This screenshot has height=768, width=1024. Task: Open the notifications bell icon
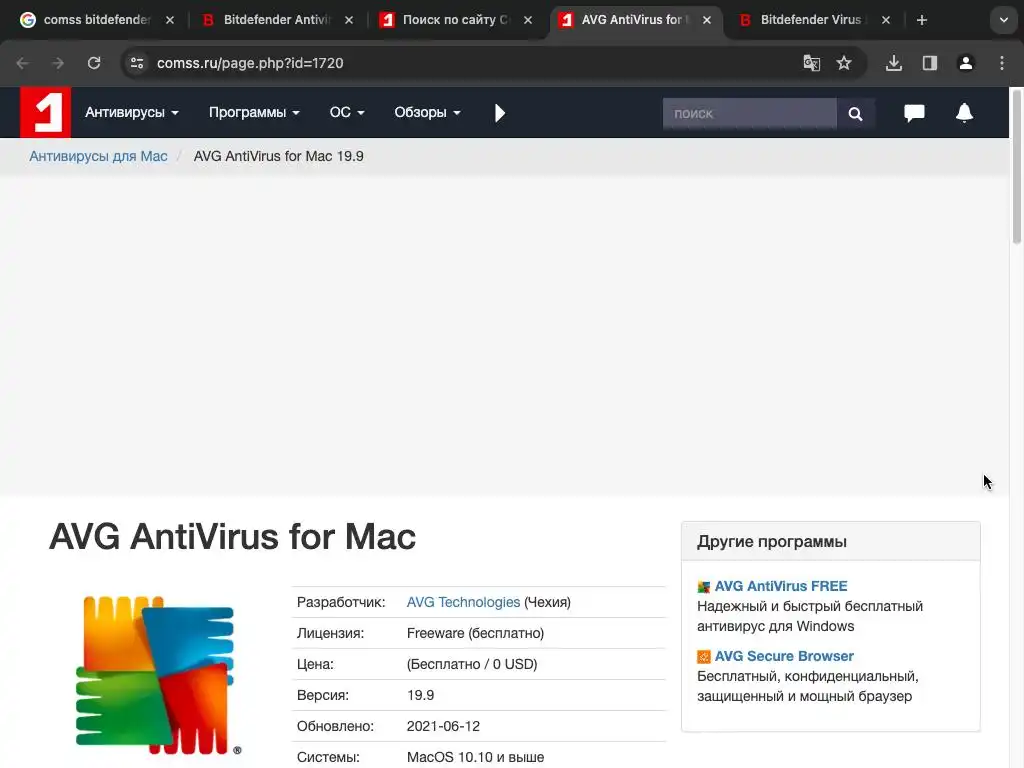pyautogui.click(x=964, y=113)
